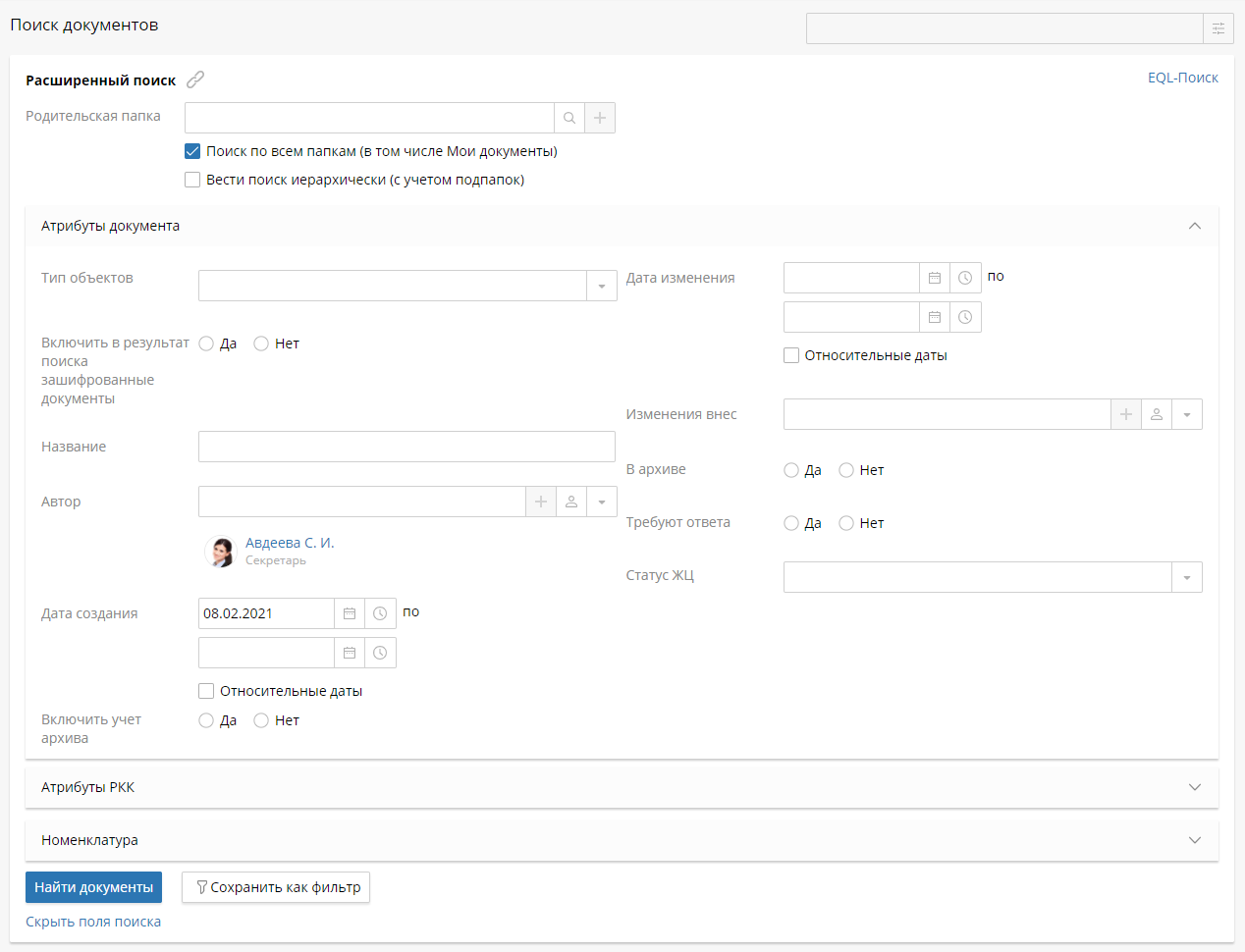This screenshot has width=1245, height=952.
Task: Select Нет for Требуют ответа
Action: (x=846, y=523)
